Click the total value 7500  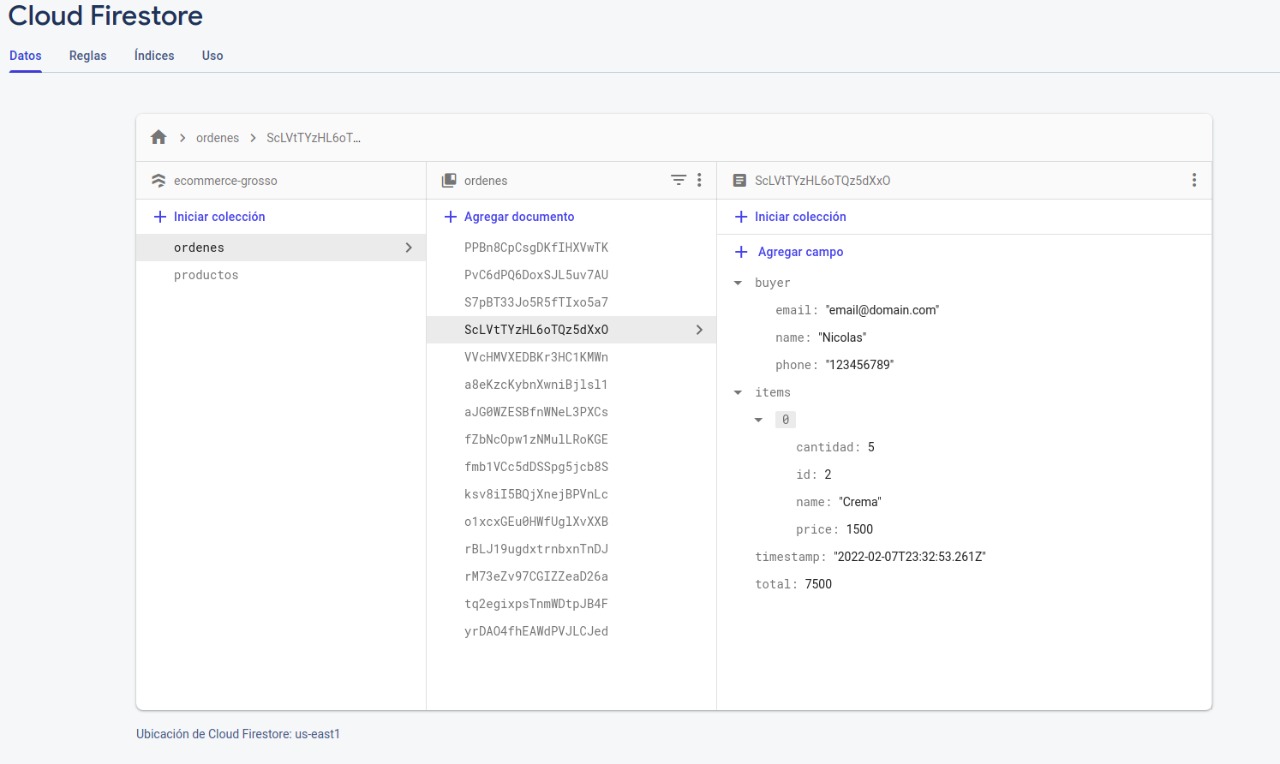[818, 584]
